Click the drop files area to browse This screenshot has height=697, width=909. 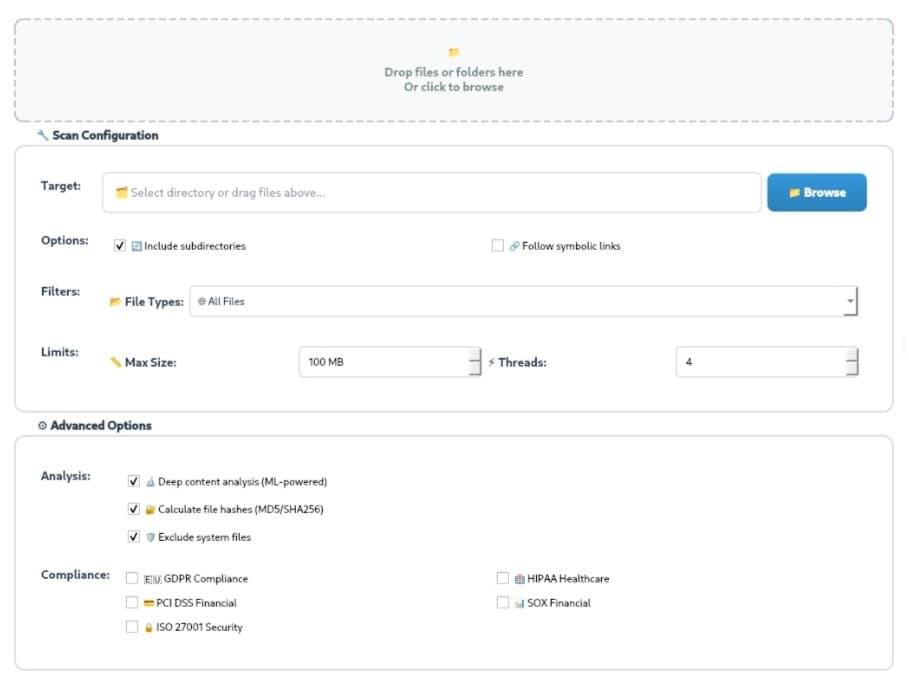453,80
